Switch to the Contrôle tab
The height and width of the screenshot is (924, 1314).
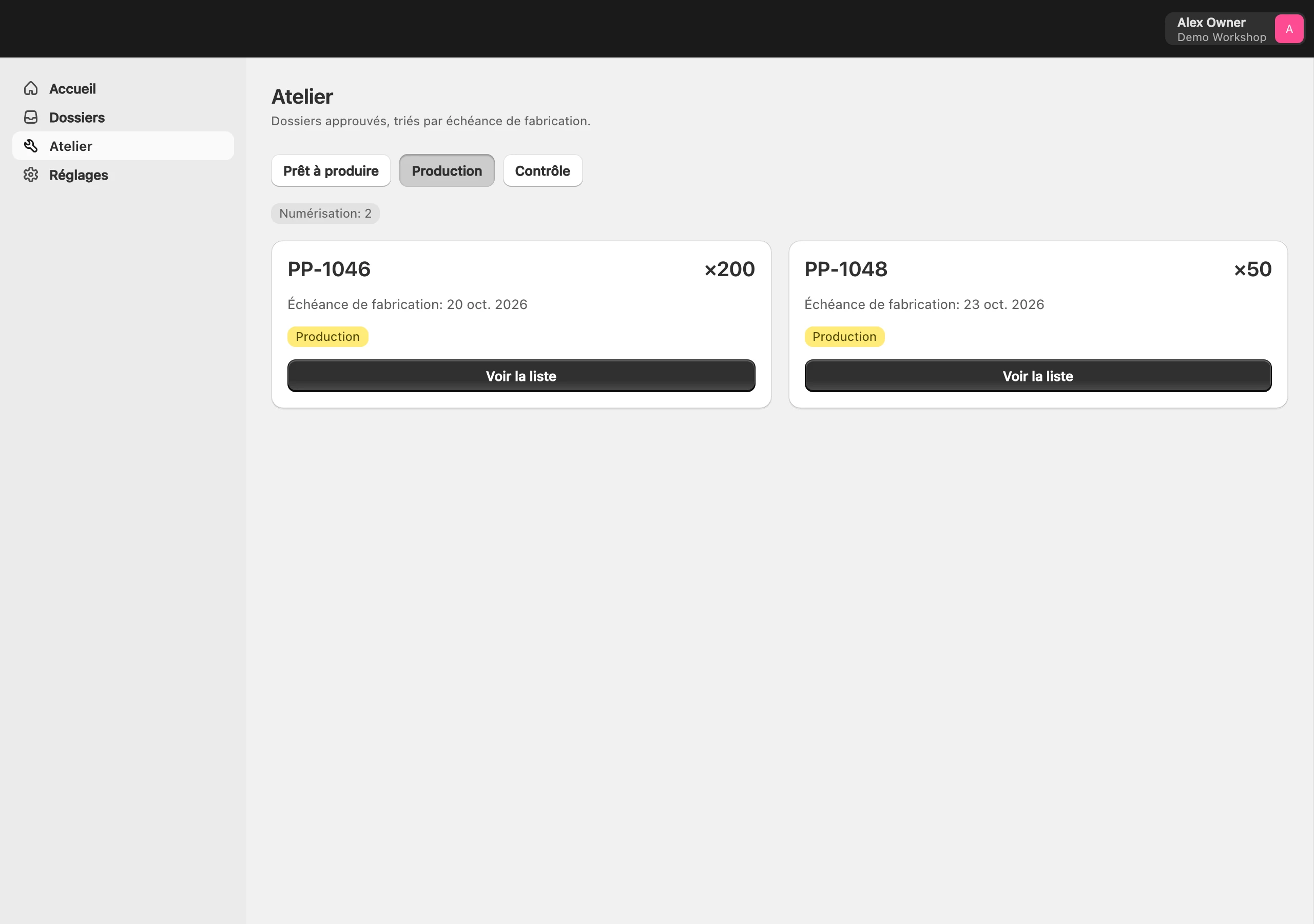tap(543, 170)
